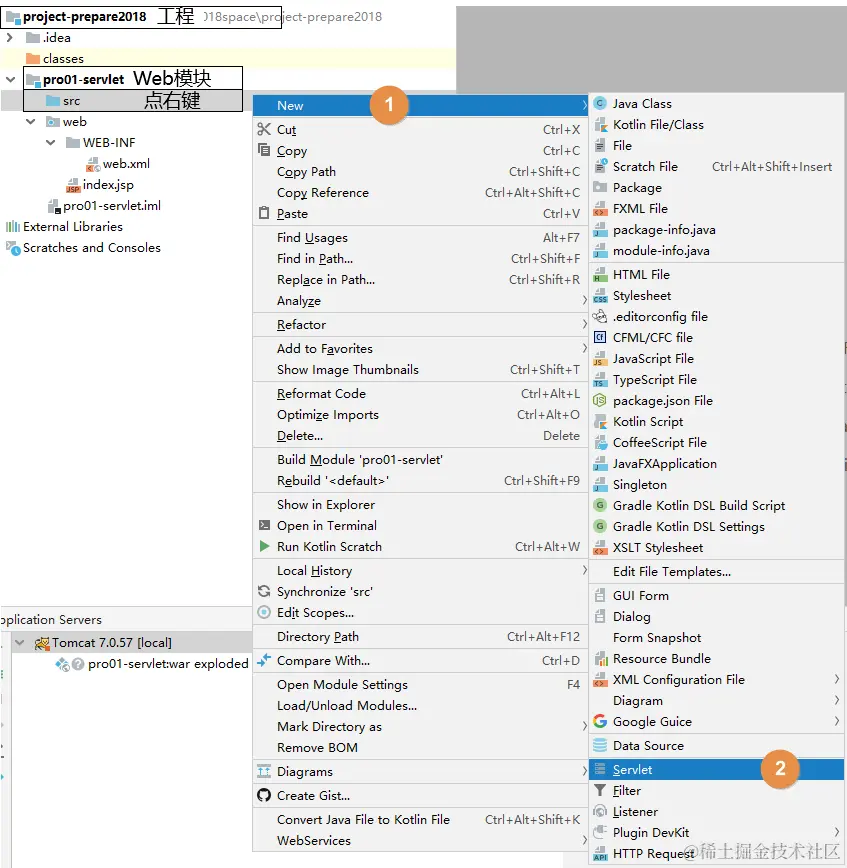The image size is (847, 868).
Task: Select the New menu entry
Action: coord(420,105)
